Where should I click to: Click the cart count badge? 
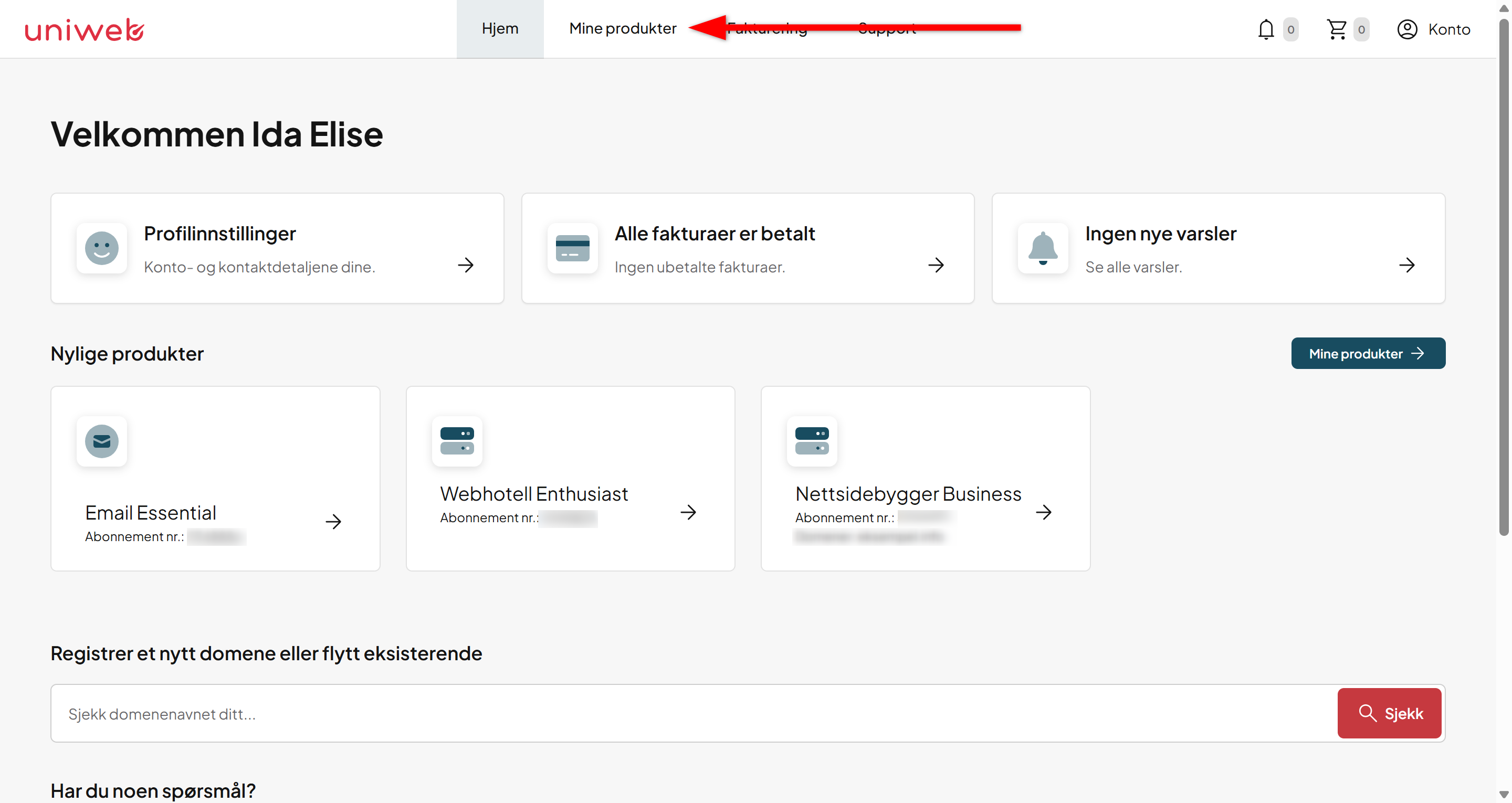click(x=1362, y=29)
